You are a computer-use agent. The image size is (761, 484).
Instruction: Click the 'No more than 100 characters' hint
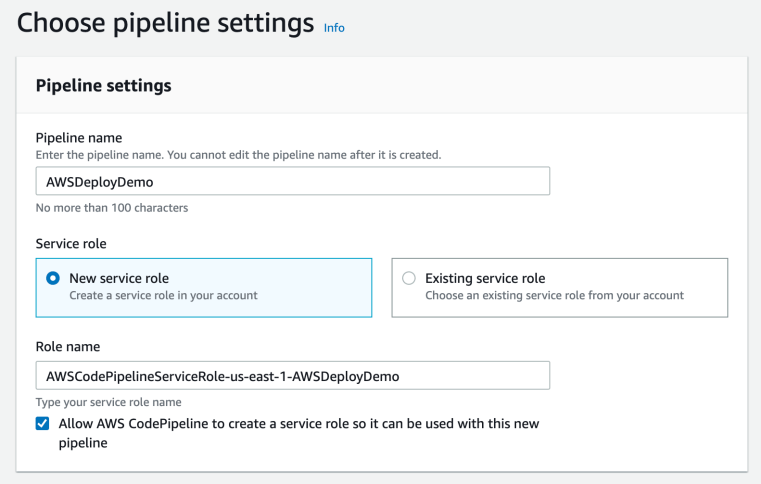(x=112, y=208)
